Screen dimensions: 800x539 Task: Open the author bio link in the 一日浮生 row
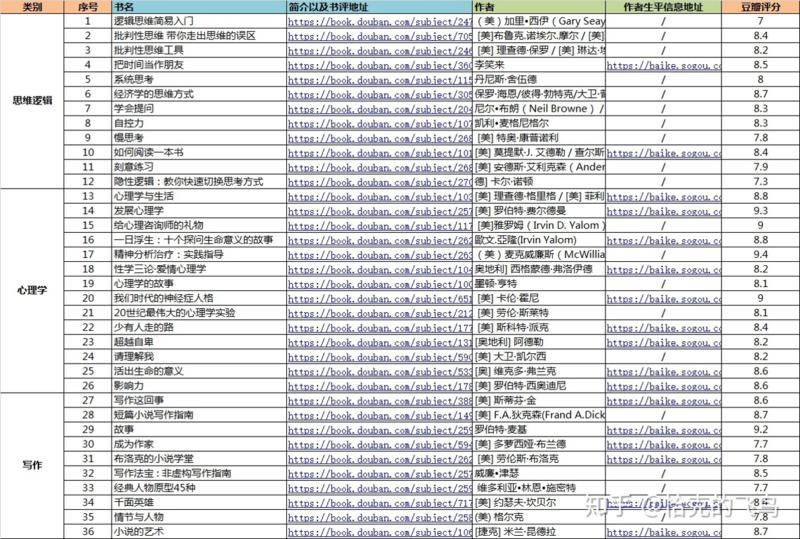point(664,240)
